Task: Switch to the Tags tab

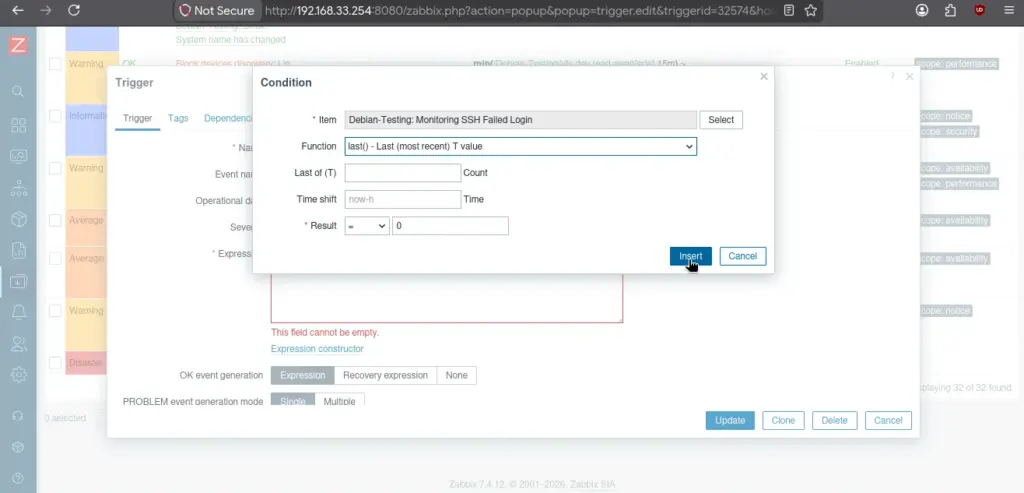Action: 178,118
